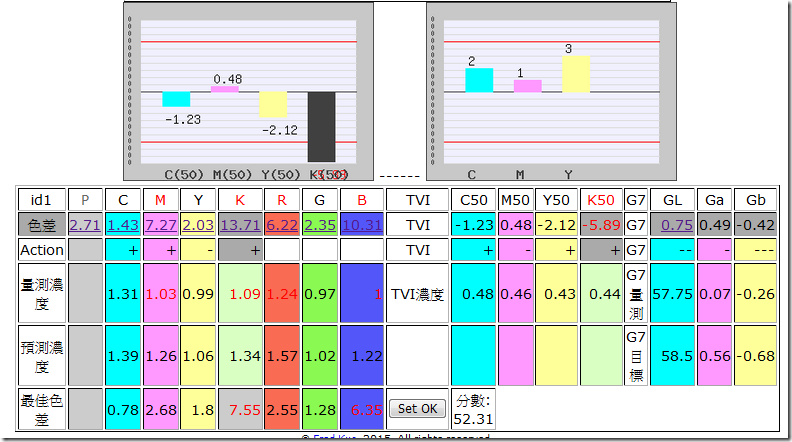Click the black K(50) bar in left chart

click(321, 127)
